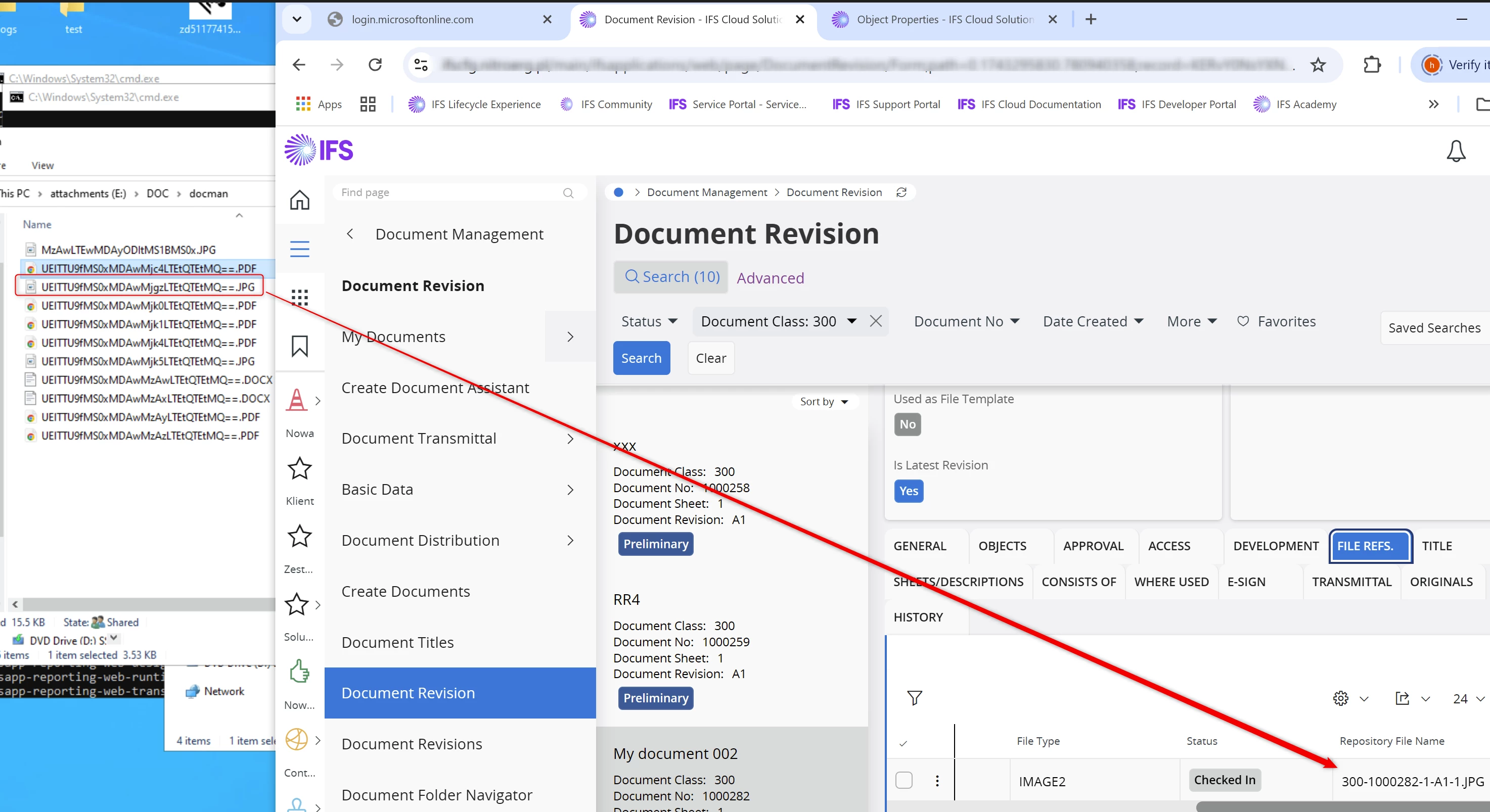Open the Sort by dropdown
1490x812 pixels.
824,402
